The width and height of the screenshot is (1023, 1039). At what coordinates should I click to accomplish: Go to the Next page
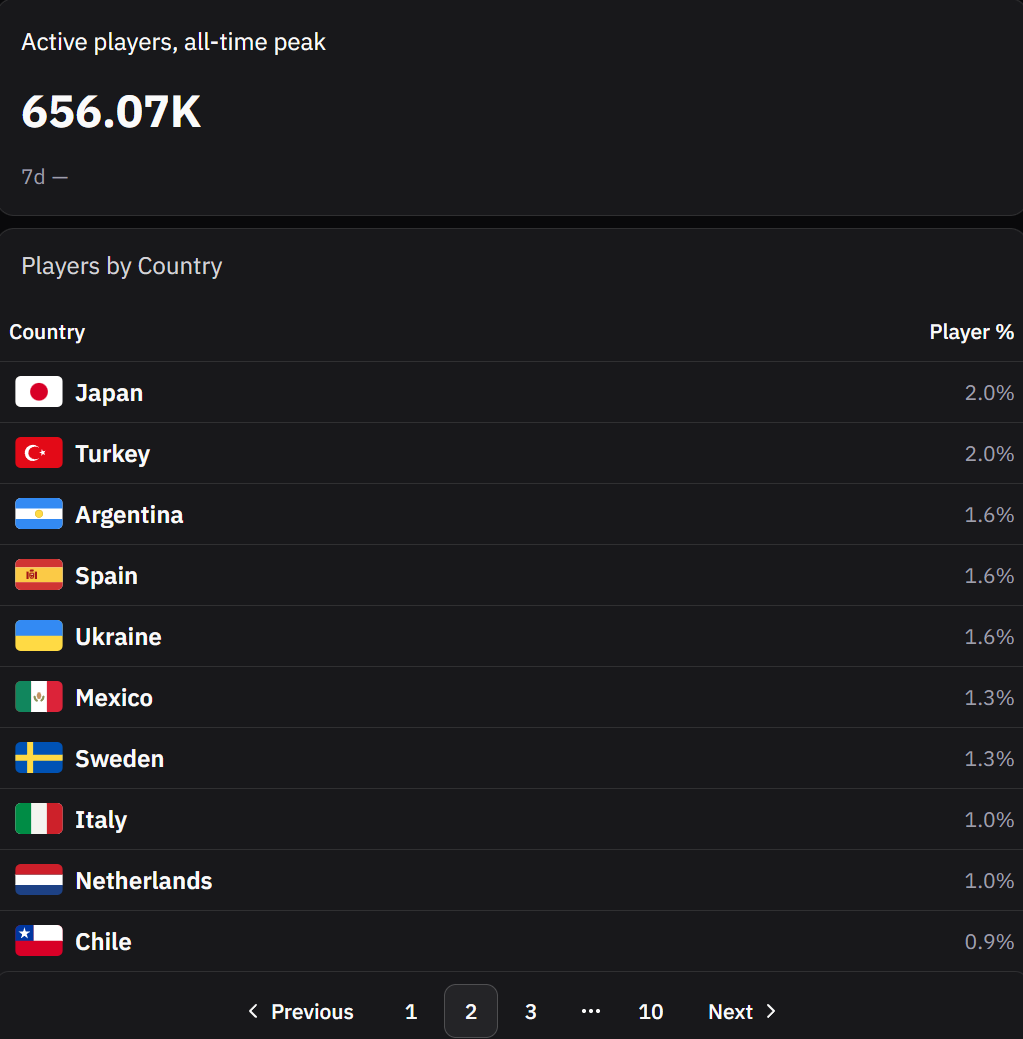[742, 1011]
